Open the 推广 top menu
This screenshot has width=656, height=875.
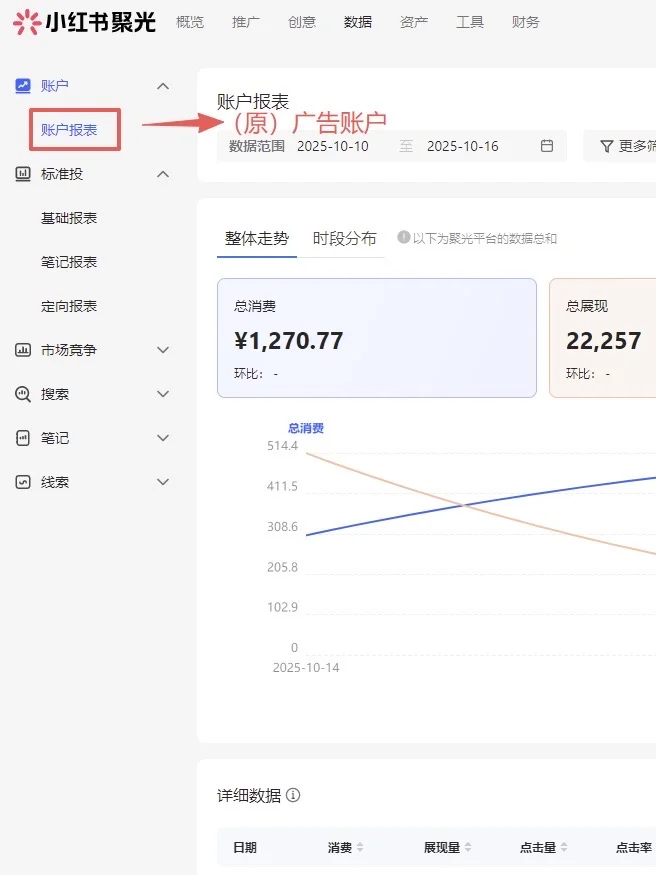point(245,22)
